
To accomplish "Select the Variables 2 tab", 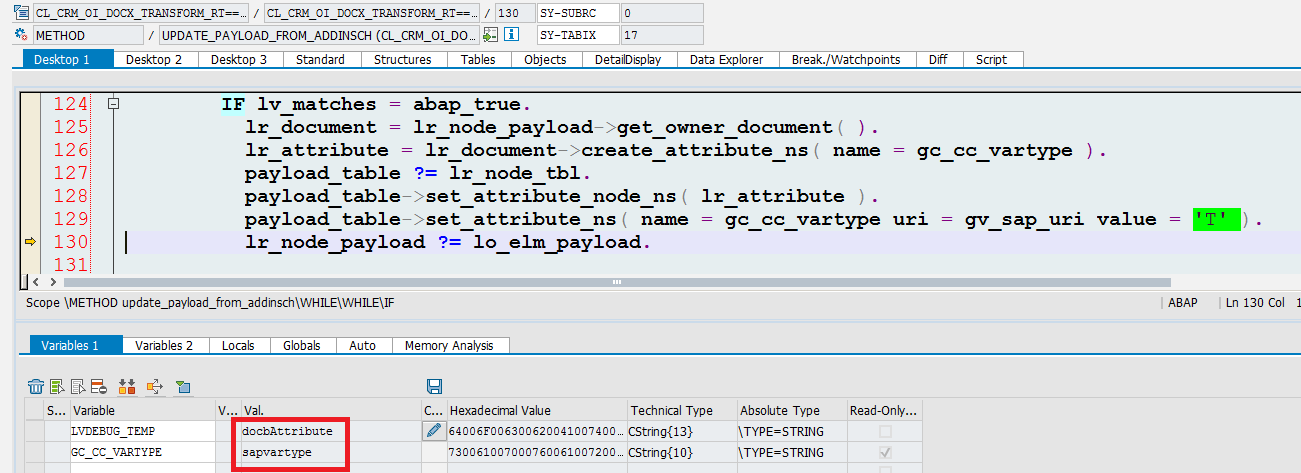I will pyautogui.click(x=164, y=345).
